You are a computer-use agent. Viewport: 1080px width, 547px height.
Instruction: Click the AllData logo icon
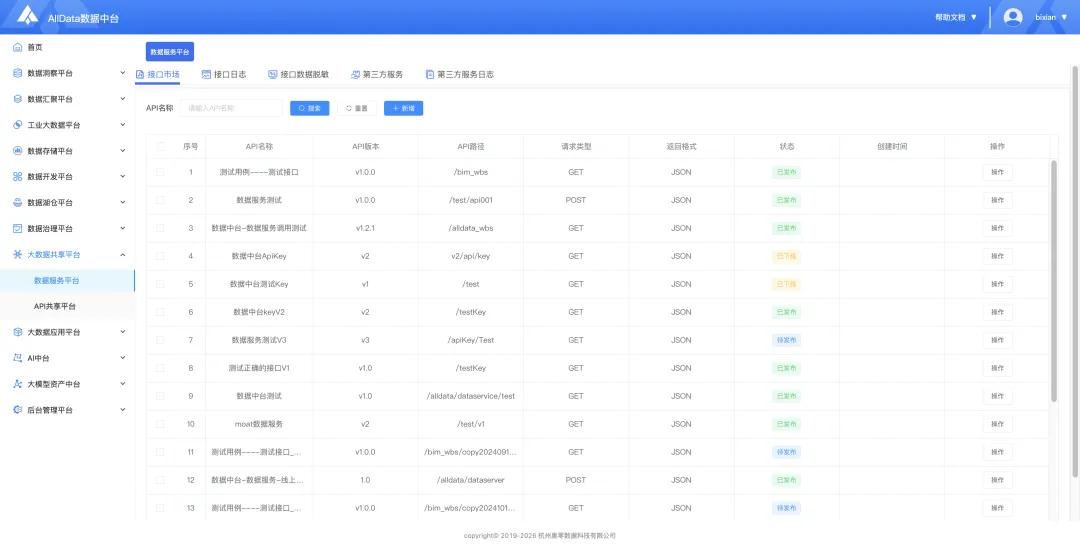click(x=28, y=17)
